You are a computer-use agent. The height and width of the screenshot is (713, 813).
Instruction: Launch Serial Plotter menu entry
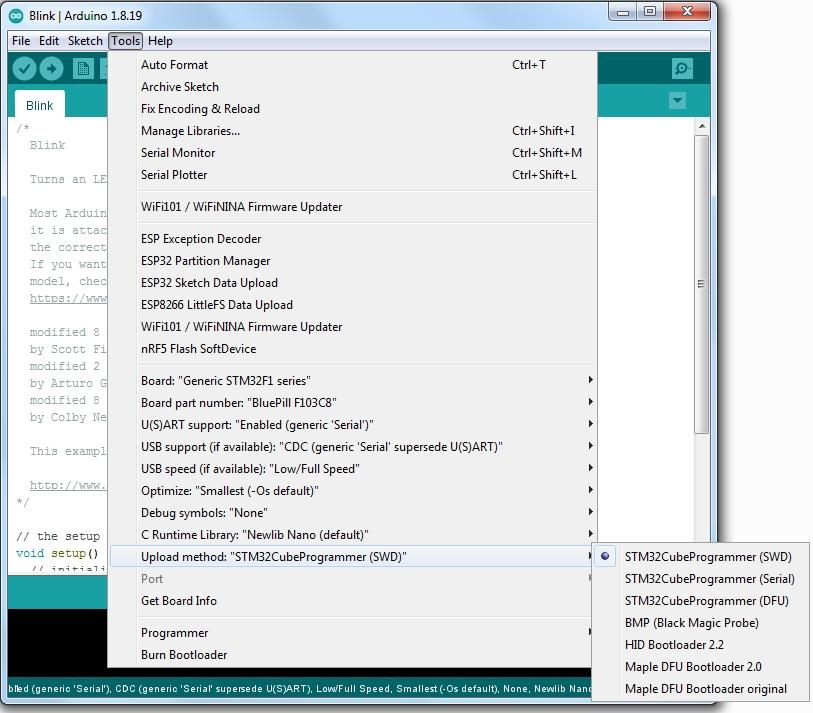click(353, 175)
